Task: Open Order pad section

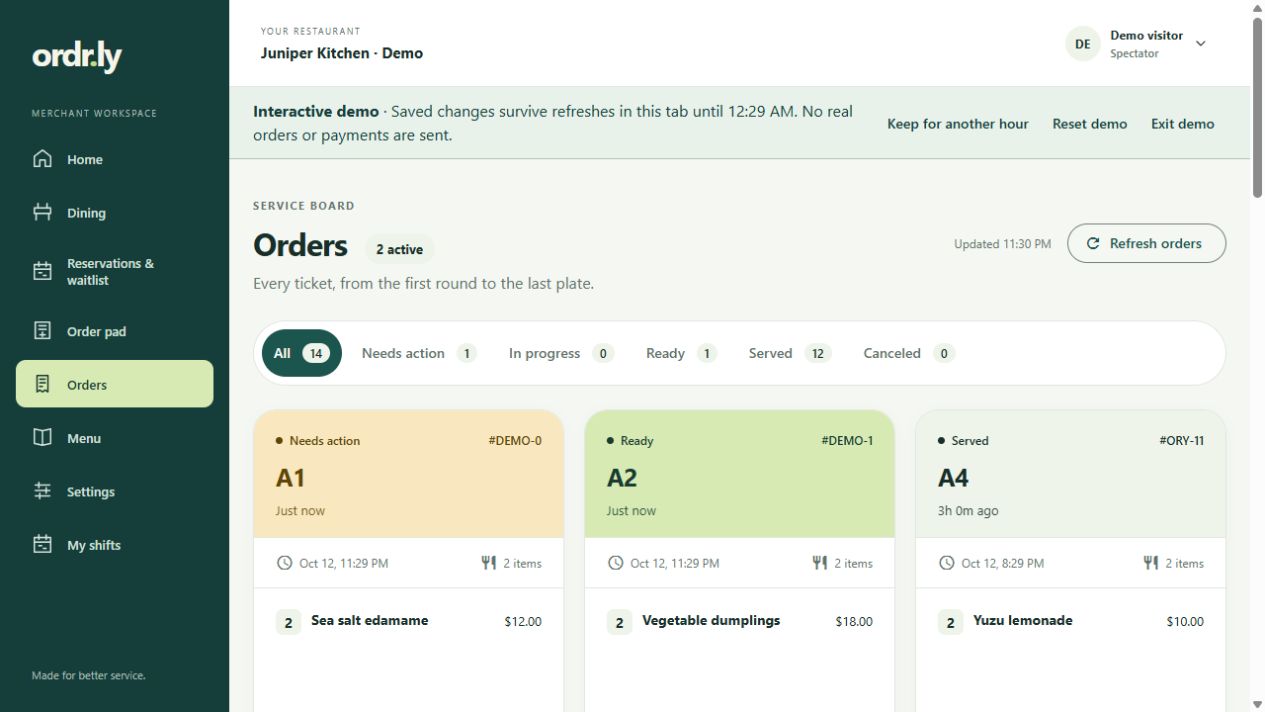Action: pyautogui.click(x=114, y=331)
